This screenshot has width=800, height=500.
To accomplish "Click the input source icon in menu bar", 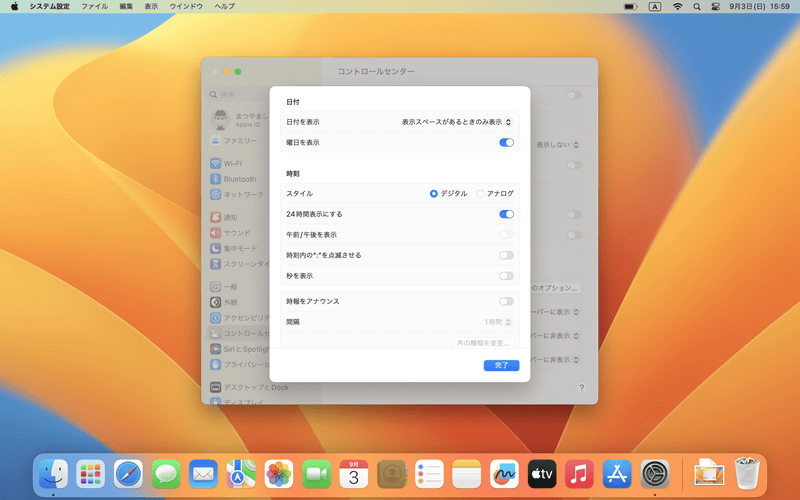I will click(655, 7).
